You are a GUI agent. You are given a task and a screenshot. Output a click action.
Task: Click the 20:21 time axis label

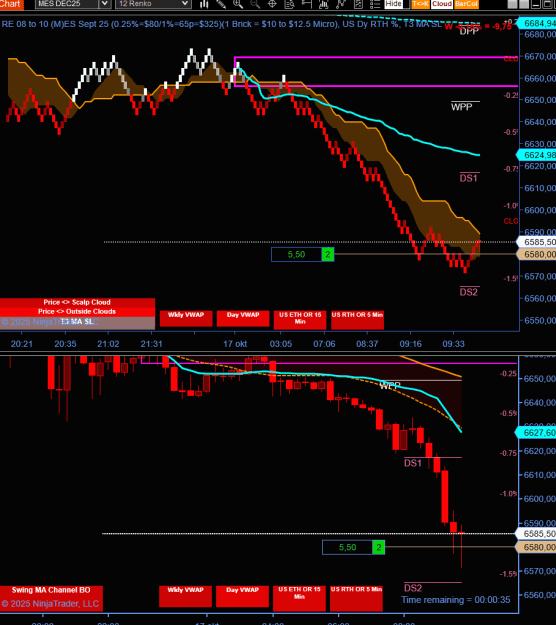coord(22,344)
